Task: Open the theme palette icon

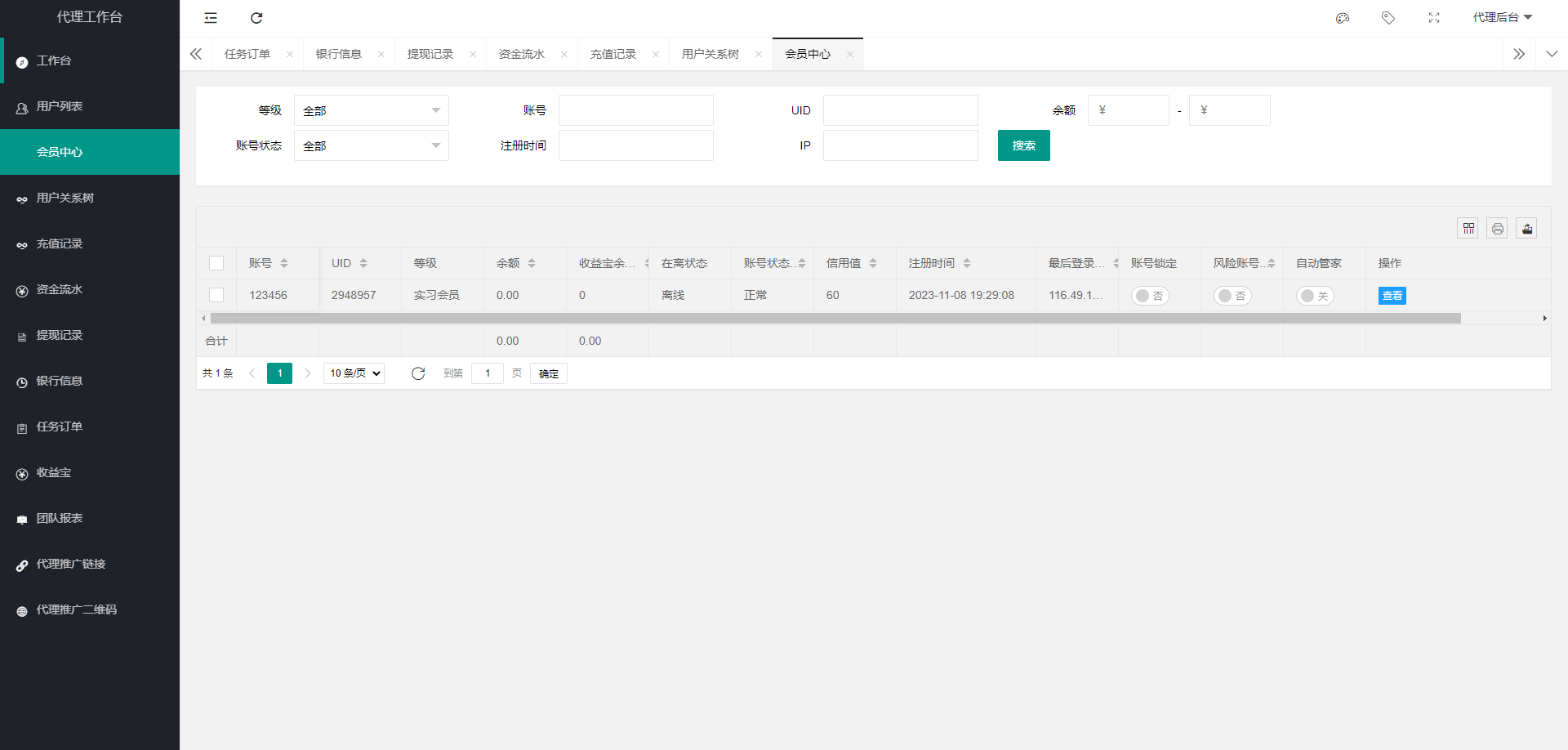Action: point(1343,18)
